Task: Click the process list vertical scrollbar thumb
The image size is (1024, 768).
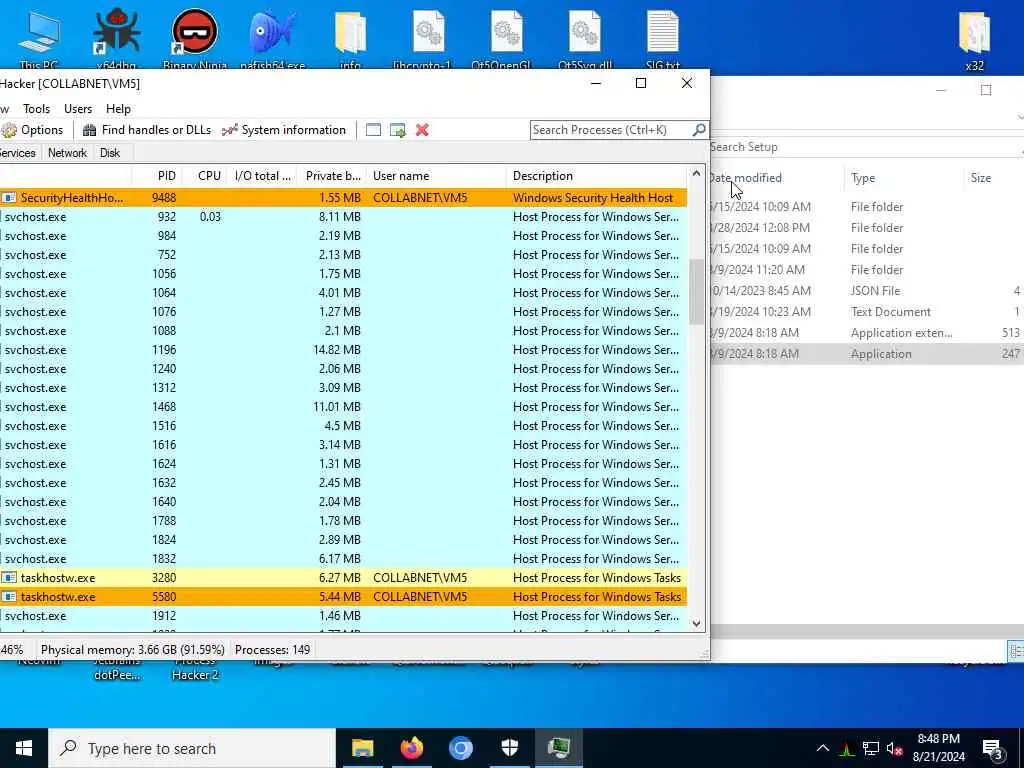Action: click(x=696, y=291)
